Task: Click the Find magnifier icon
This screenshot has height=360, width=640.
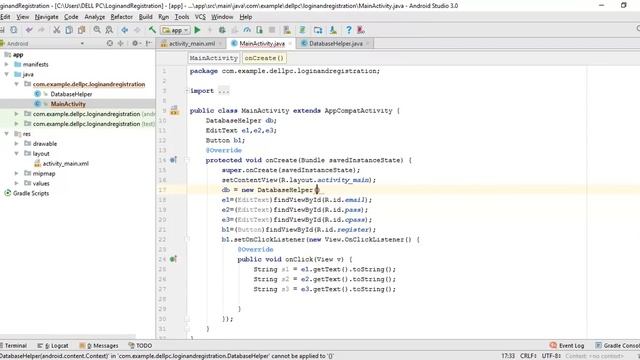Action: tap(97, 30)
